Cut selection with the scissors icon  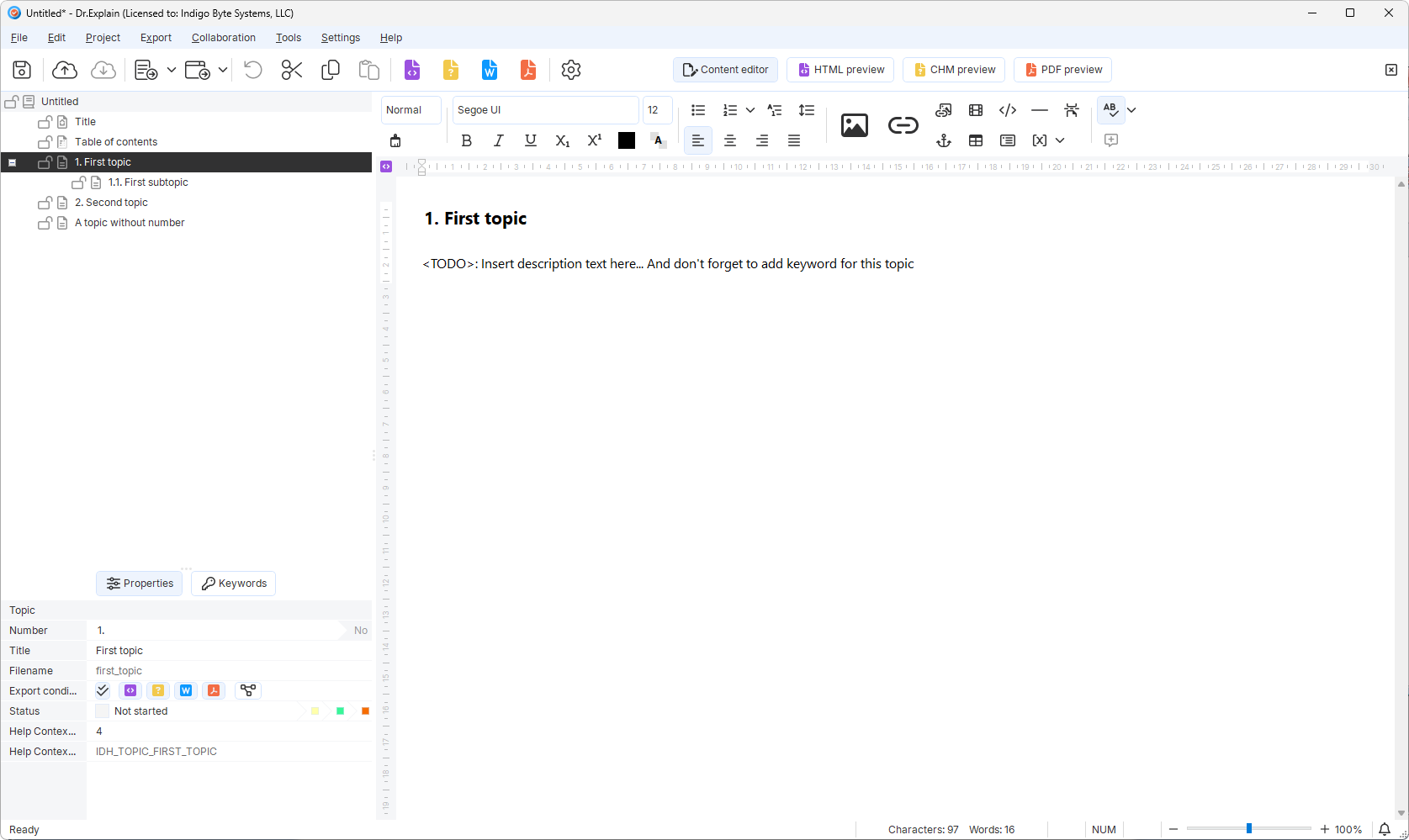(292, 70)
